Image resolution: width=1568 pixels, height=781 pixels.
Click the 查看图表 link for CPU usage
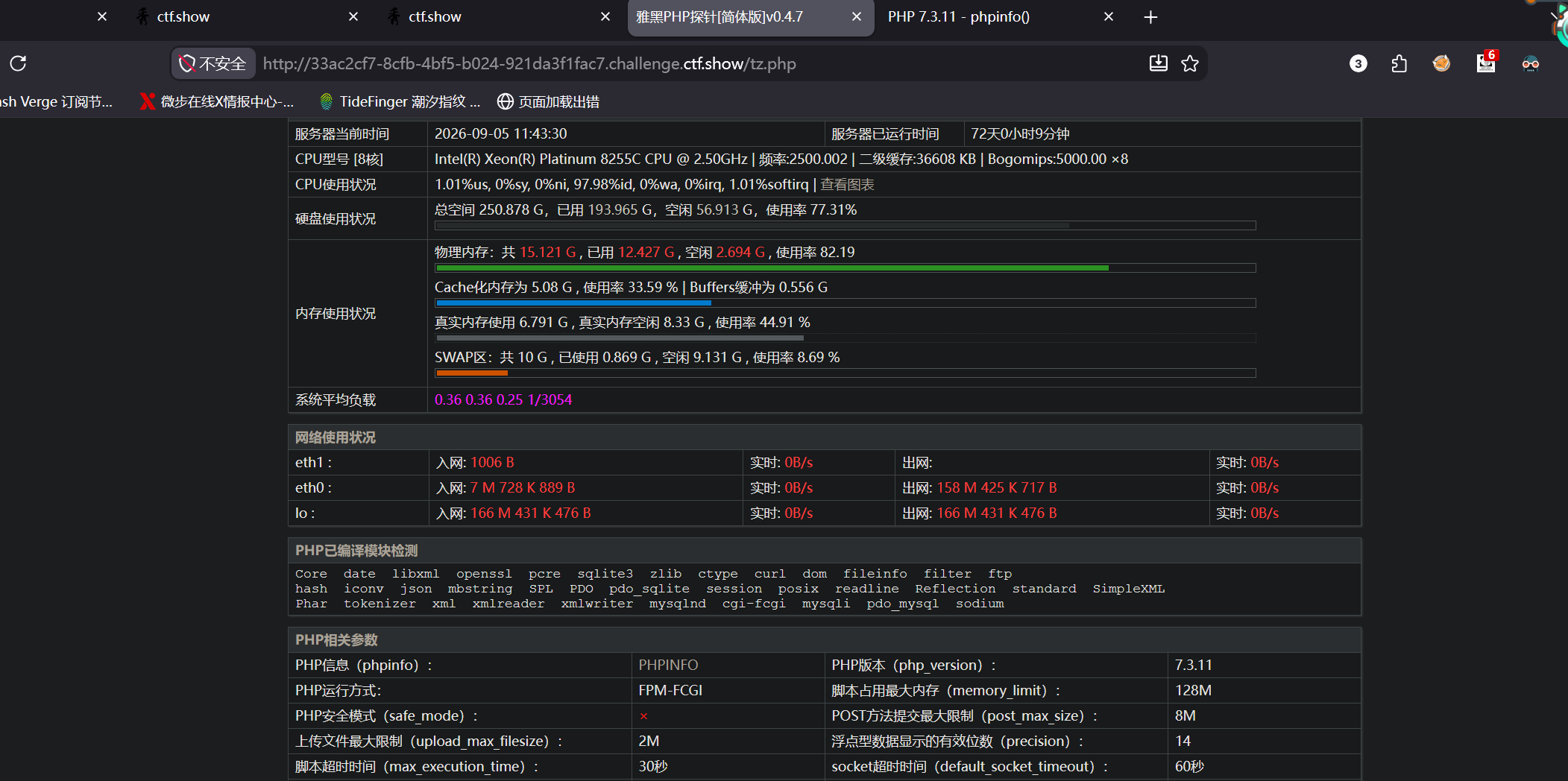tap(847, 184)
